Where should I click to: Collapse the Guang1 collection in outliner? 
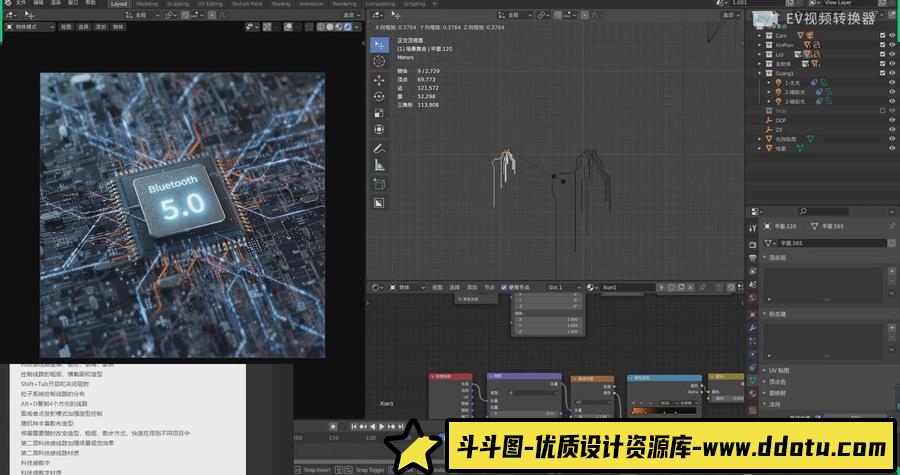tap(760, 73)
